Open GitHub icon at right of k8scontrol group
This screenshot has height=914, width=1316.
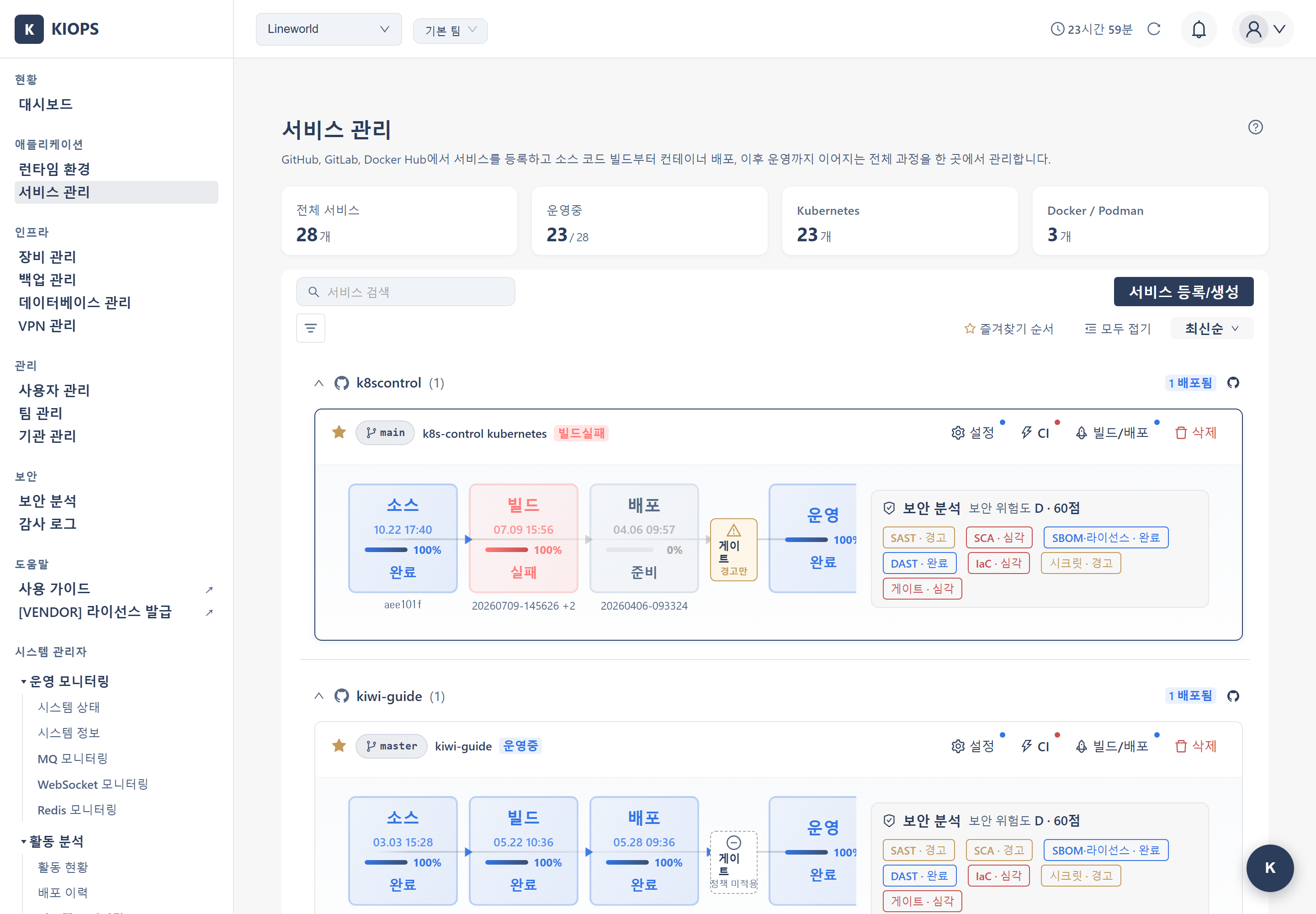click(x=1233, y=383)
